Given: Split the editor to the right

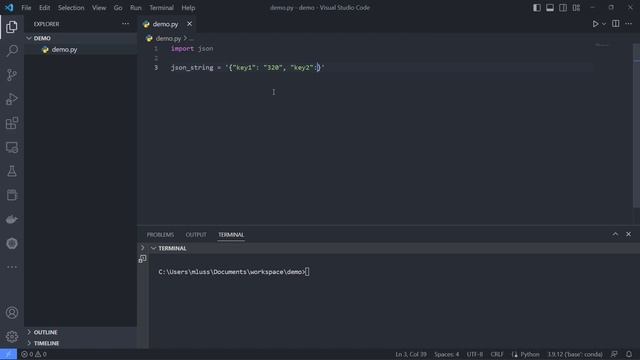Looking at the screenshot, I should (616, 24).
